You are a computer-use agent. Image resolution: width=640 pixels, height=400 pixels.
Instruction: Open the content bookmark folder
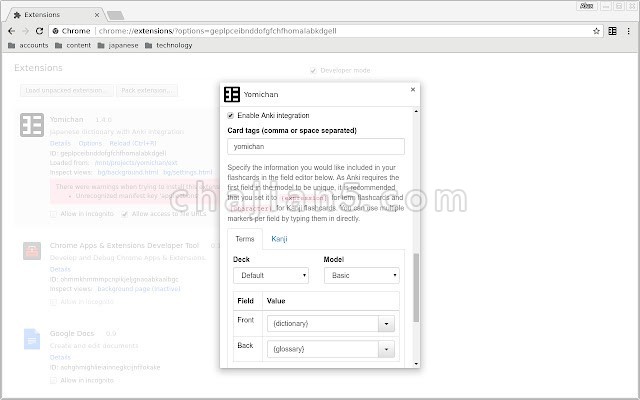(73, 45)
